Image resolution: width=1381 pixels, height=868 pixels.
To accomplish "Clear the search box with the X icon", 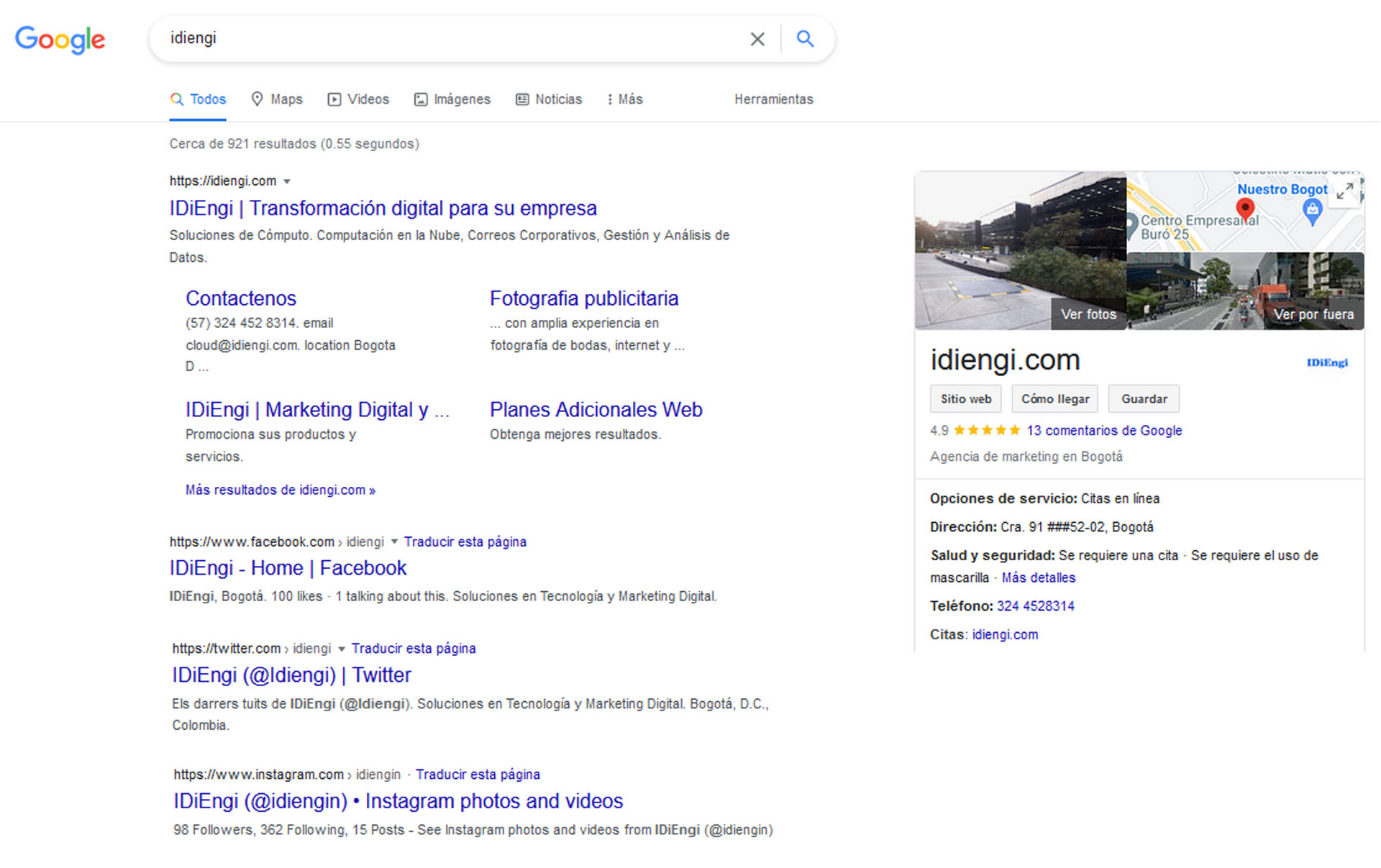I will click(x=757, y=39).
